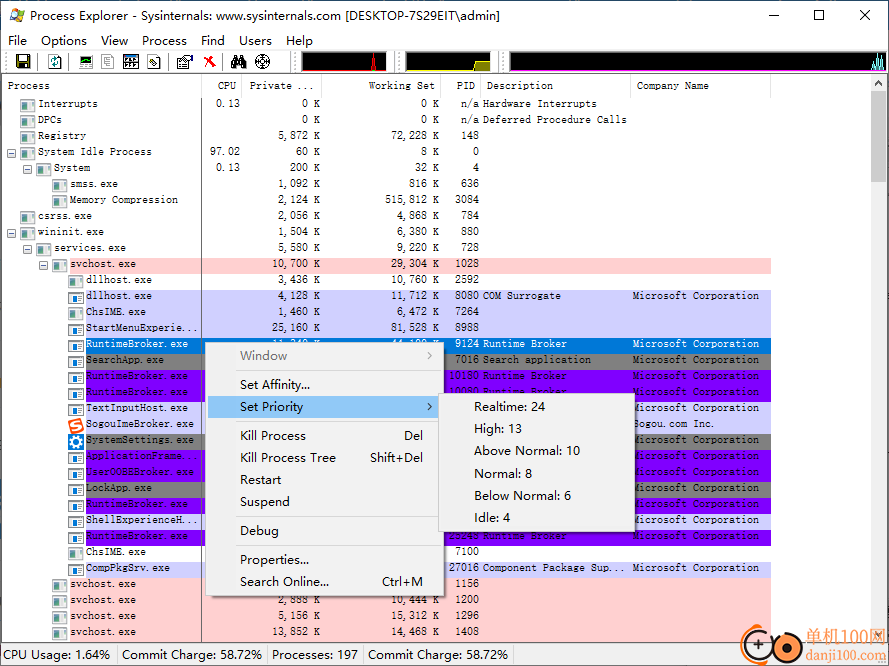Viewport: 889px width, 666px height.
Task: Choose Debug in the context menu
Action: 325,531
